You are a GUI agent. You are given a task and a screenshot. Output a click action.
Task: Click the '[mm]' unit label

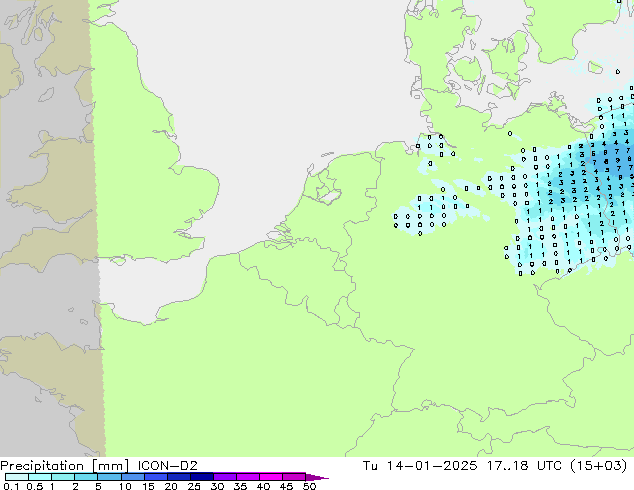110,466
